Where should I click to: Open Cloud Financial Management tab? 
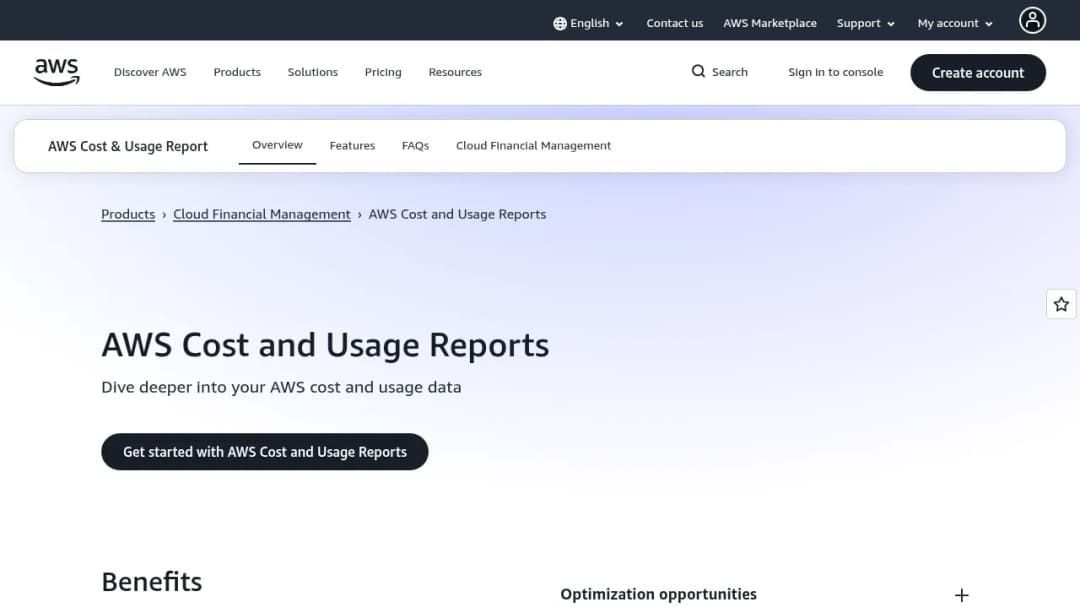[533, 146]
